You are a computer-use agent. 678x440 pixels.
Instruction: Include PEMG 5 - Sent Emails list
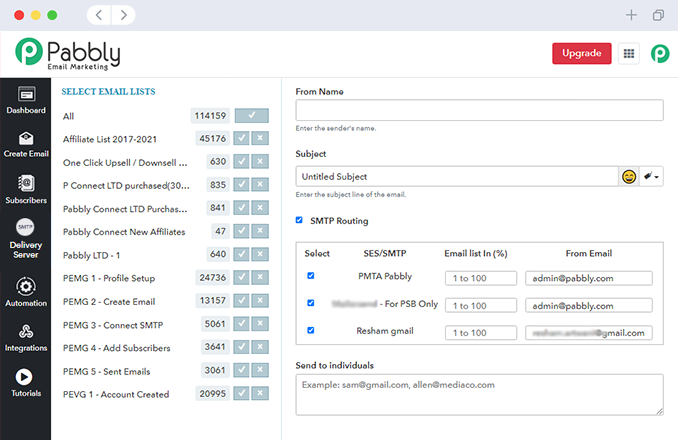241,370
